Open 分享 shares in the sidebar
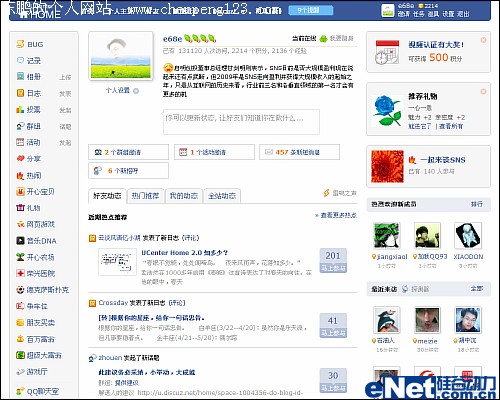Viewport: 500px width, 400px height. pos(33,159)
